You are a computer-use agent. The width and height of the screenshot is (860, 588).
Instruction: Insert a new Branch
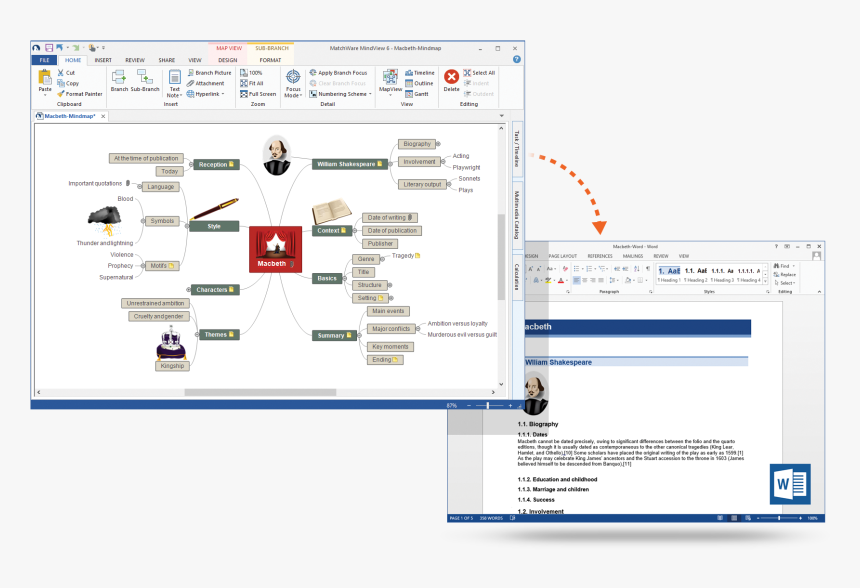click(x=119, y=80)
